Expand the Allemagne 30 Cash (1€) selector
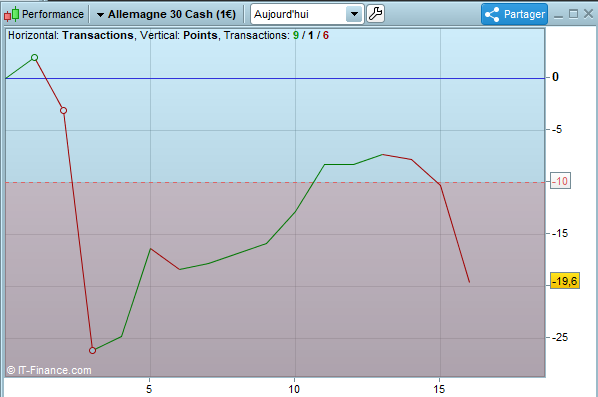This screenshot has height=397, width=598. (x=166, y=14)
